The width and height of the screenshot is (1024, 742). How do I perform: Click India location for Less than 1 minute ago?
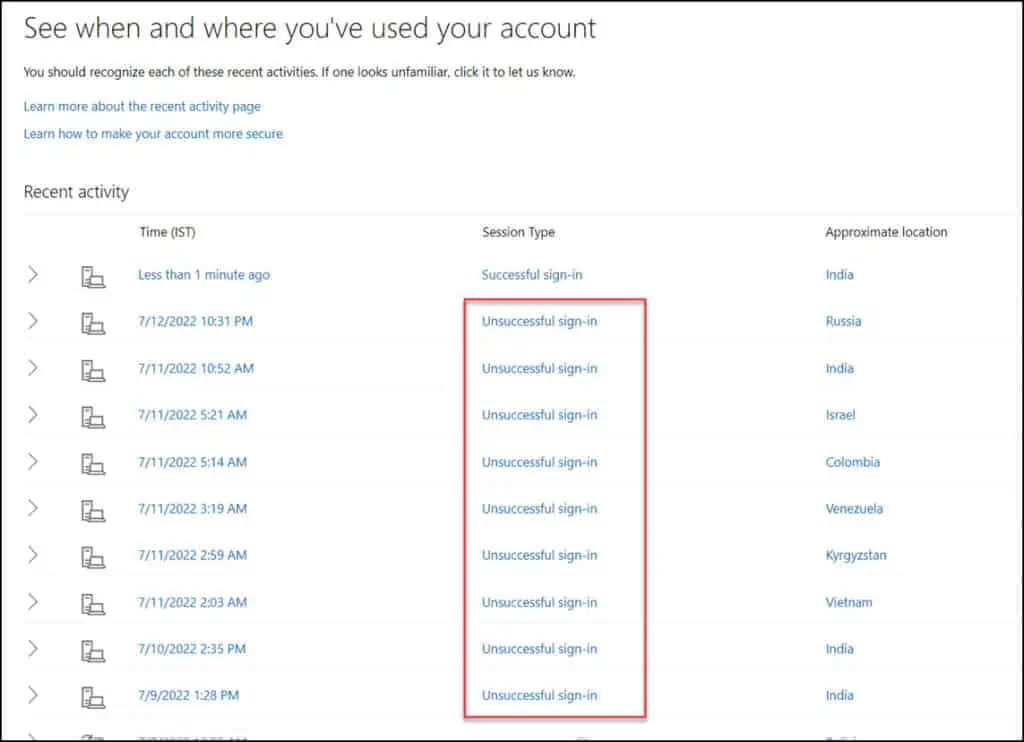pyautogui.click(x=839, y=275)
